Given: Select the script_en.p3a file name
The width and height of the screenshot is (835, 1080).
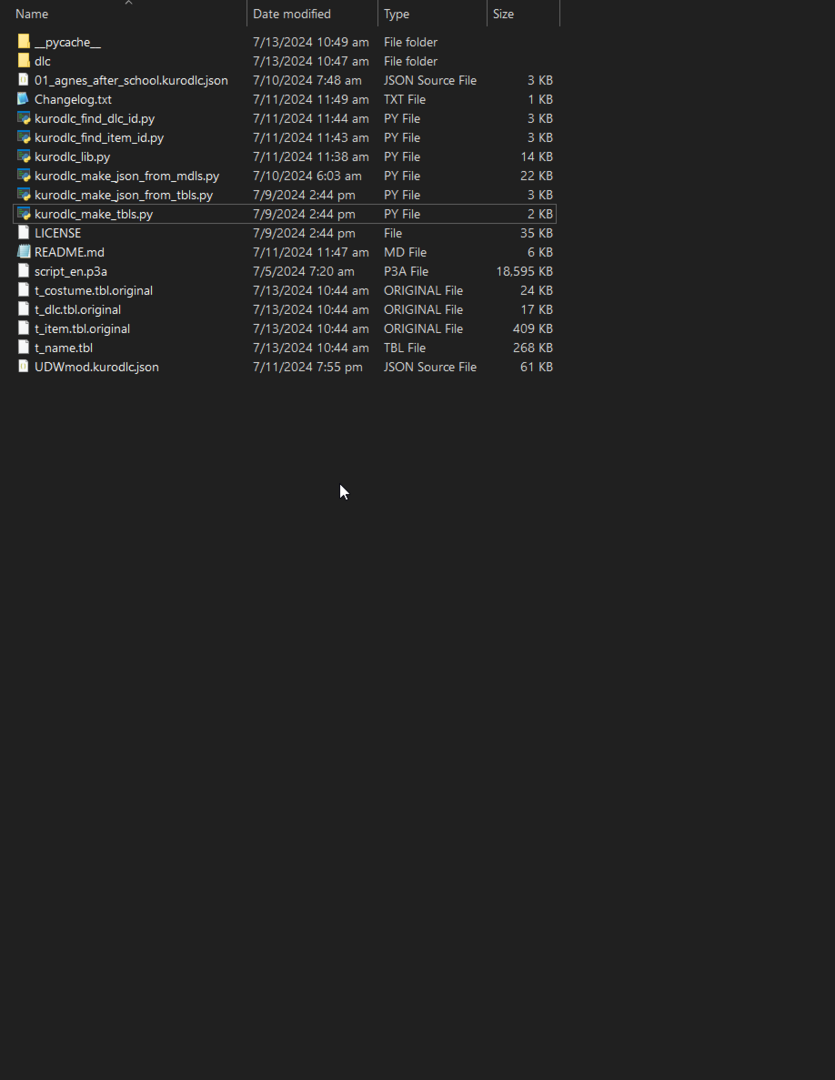Looking at the screenshot, I should pyautogui.click(x=71, y=271).
